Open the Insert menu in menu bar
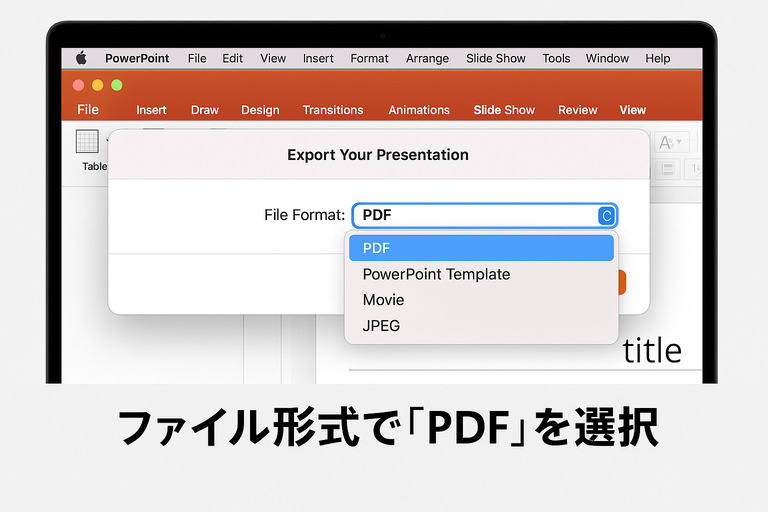Viewport: 768px width, 512px height. pyautogui.click(x=318, y=58)
